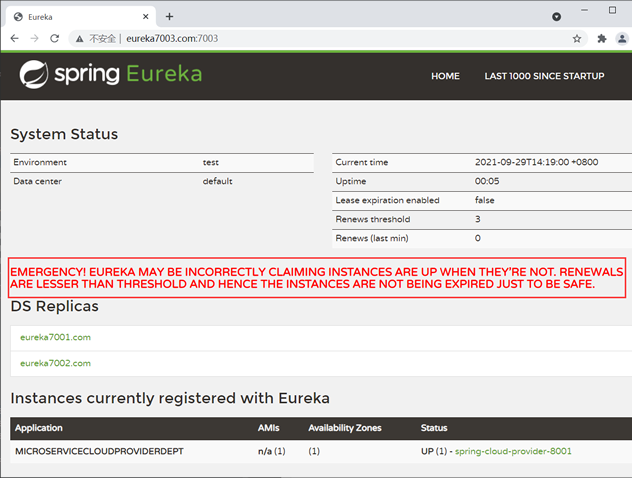
Task: Click the not-secure warning icon
Action: point(80,39)
